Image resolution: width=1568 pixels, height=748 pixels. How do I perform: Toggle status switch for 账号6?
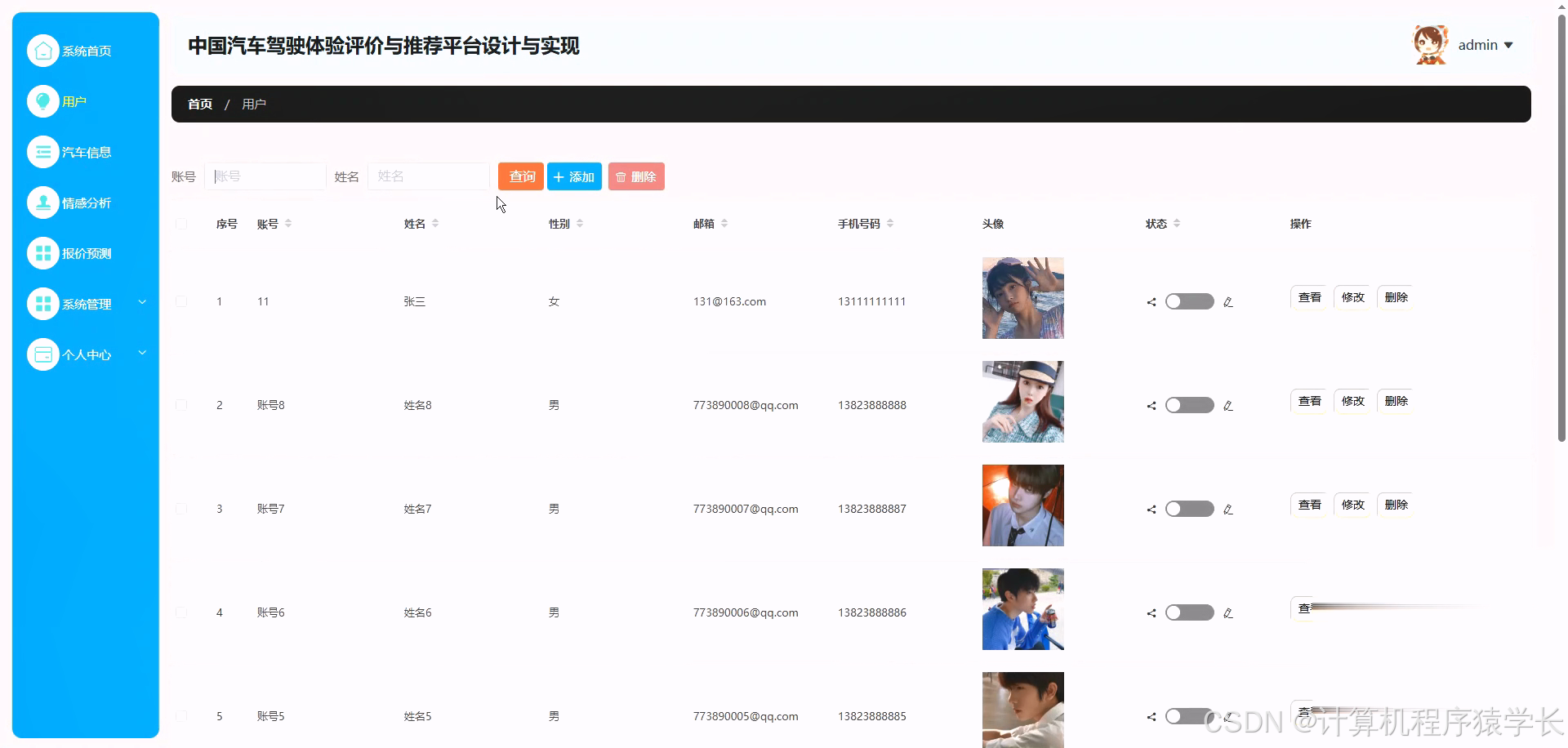point(1190,612)
